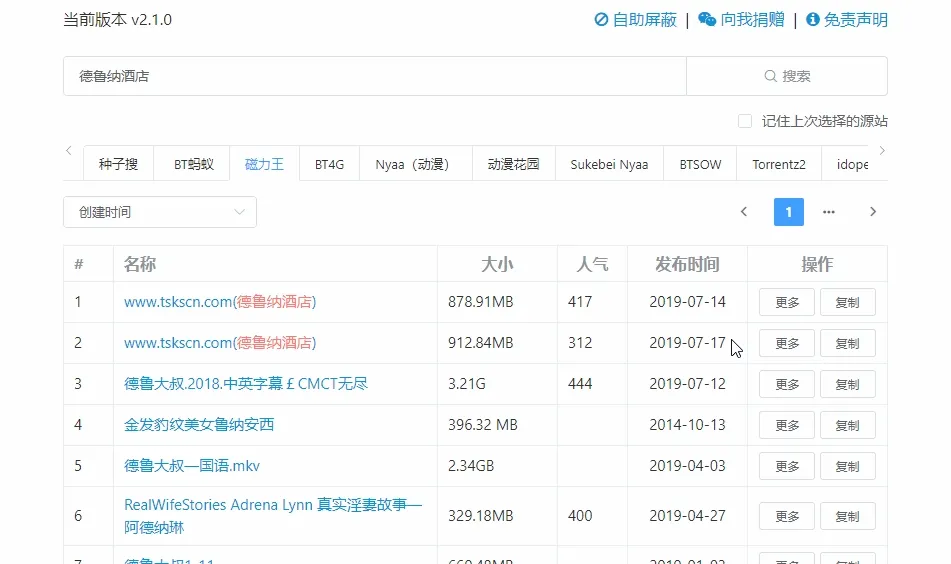Open the 创建时间 sort dropdown
Viewport: 951px width, 564px height.
160,212
